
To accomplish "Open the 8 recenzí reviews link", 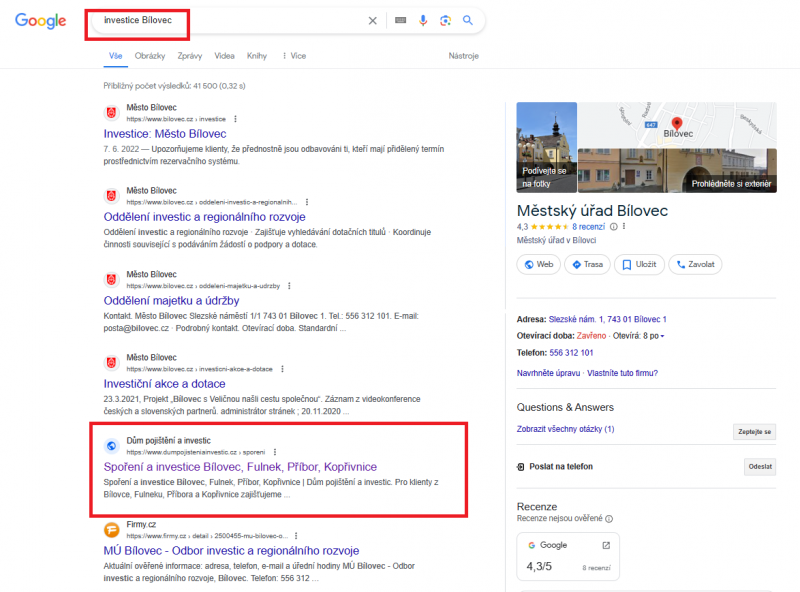I will tap(588, 227).
